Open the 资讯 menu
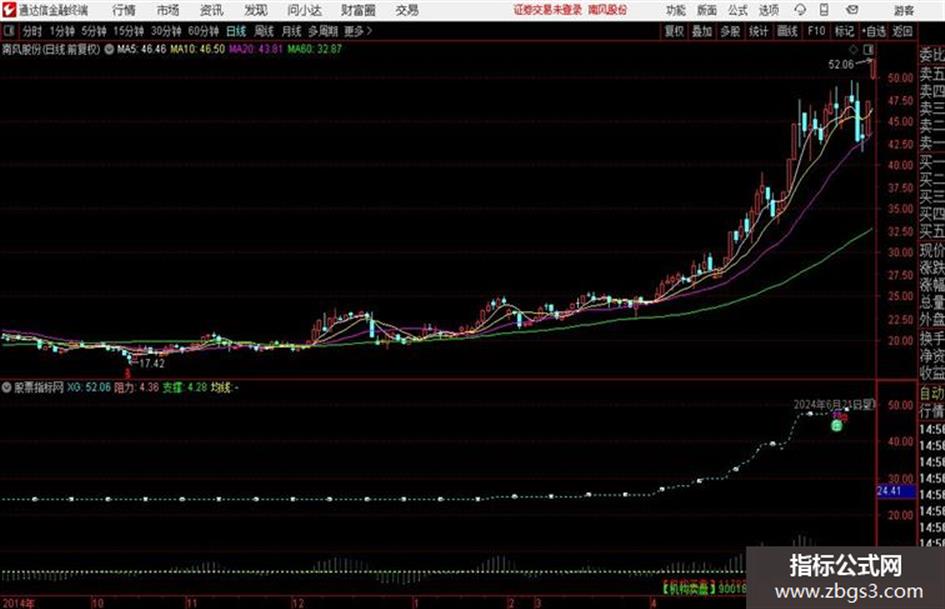 (212, 10)
